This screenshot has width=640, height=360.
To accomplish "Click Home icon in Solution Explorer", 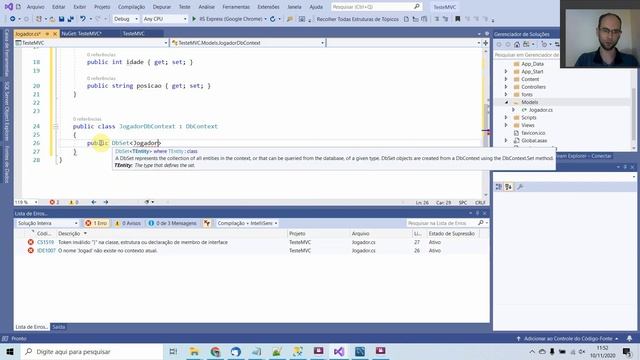I will pos(517,44).
